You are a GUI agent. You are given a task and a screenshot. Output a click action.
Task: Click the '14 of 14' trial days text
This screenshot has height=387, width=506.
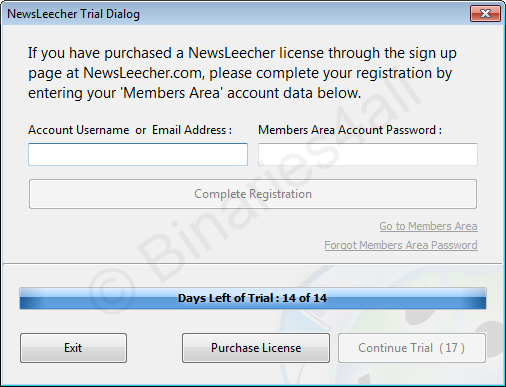coord(304,298)
